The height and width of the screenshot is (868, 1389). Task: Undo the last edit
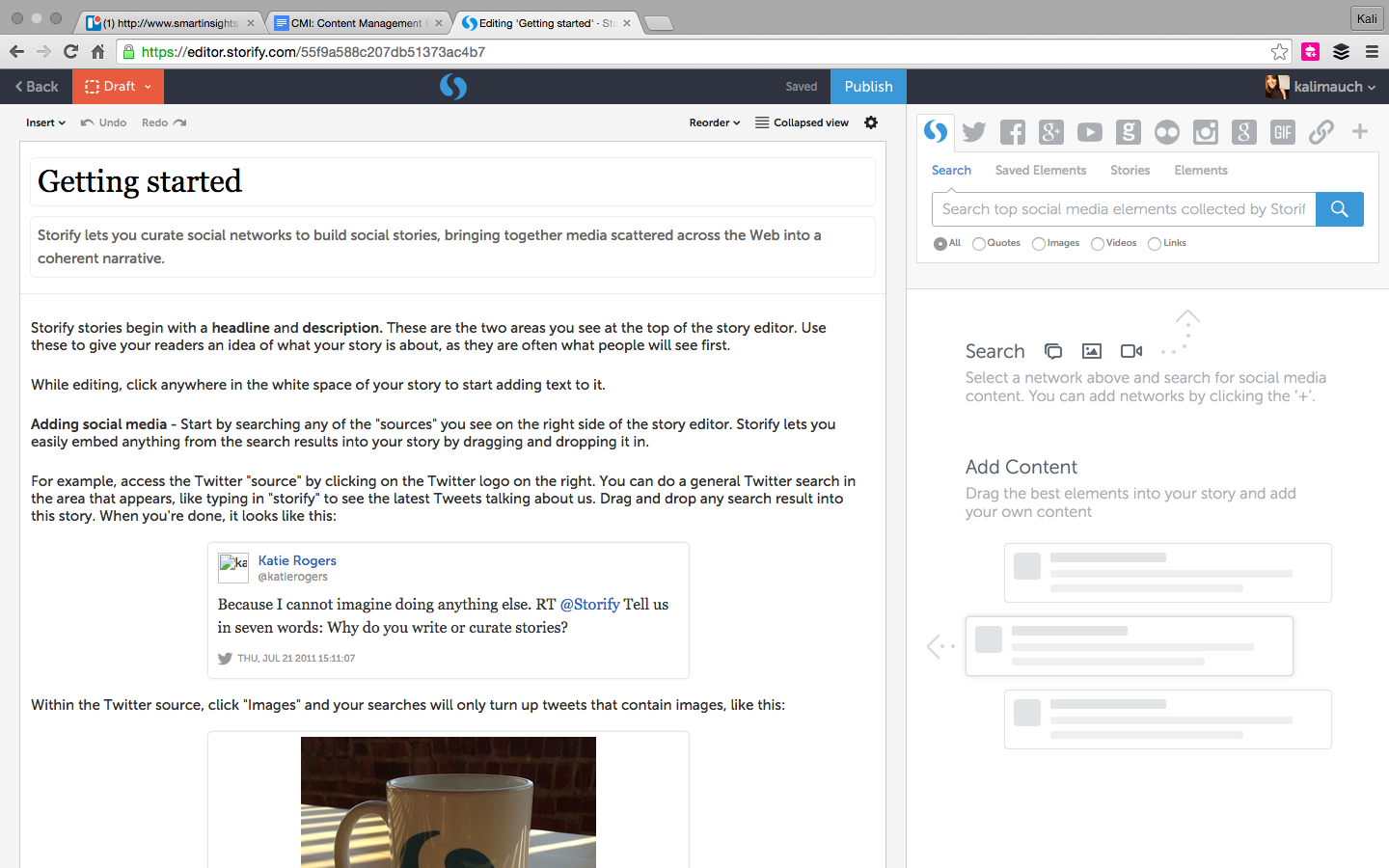pyautogui.click(x=103, y=122)
